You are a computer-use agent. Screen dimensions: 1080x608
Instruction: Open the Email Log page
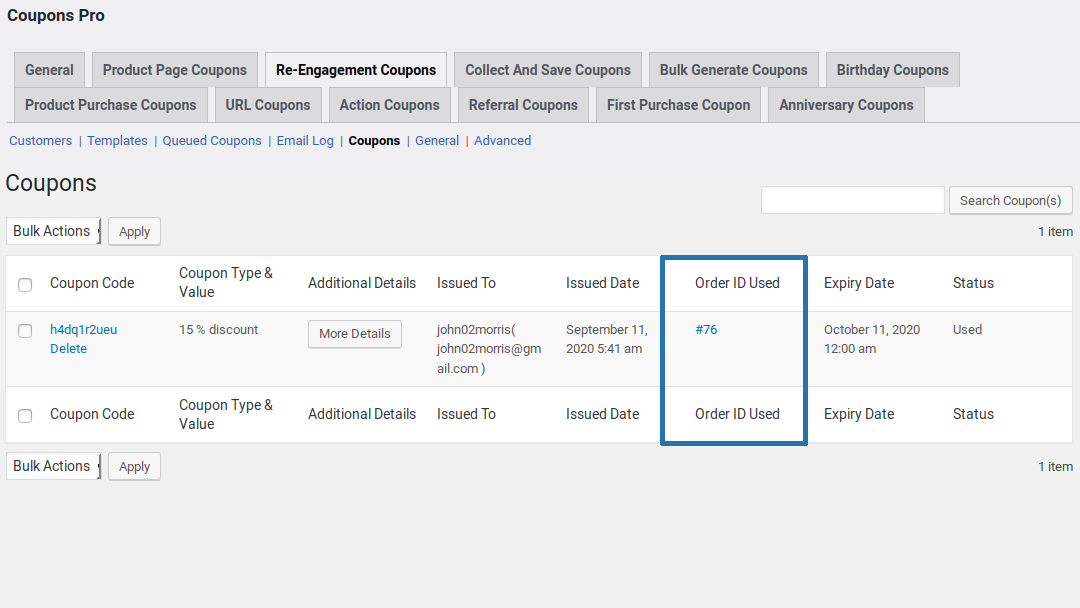point(304,140)
